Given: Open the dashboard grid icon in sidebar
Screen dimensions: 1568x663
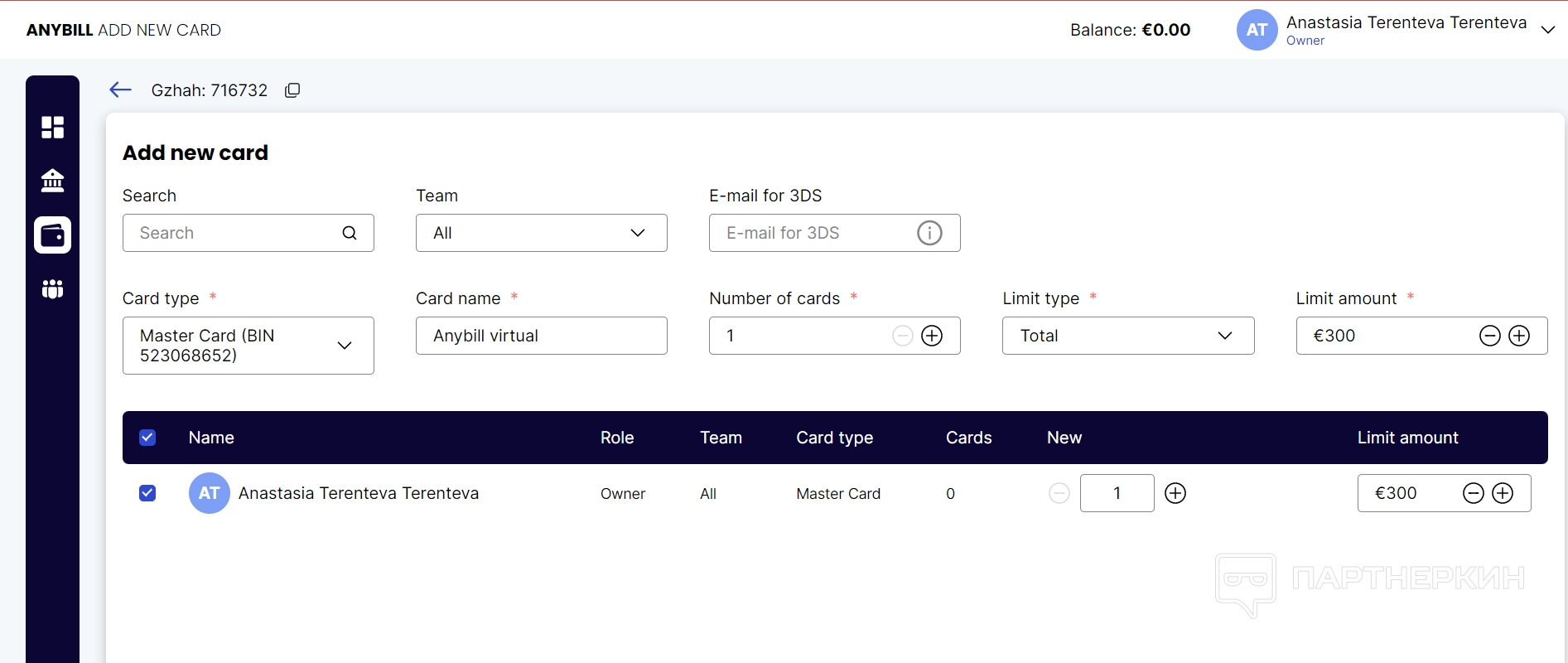Looking at the screenshot, I should [52, 127].
